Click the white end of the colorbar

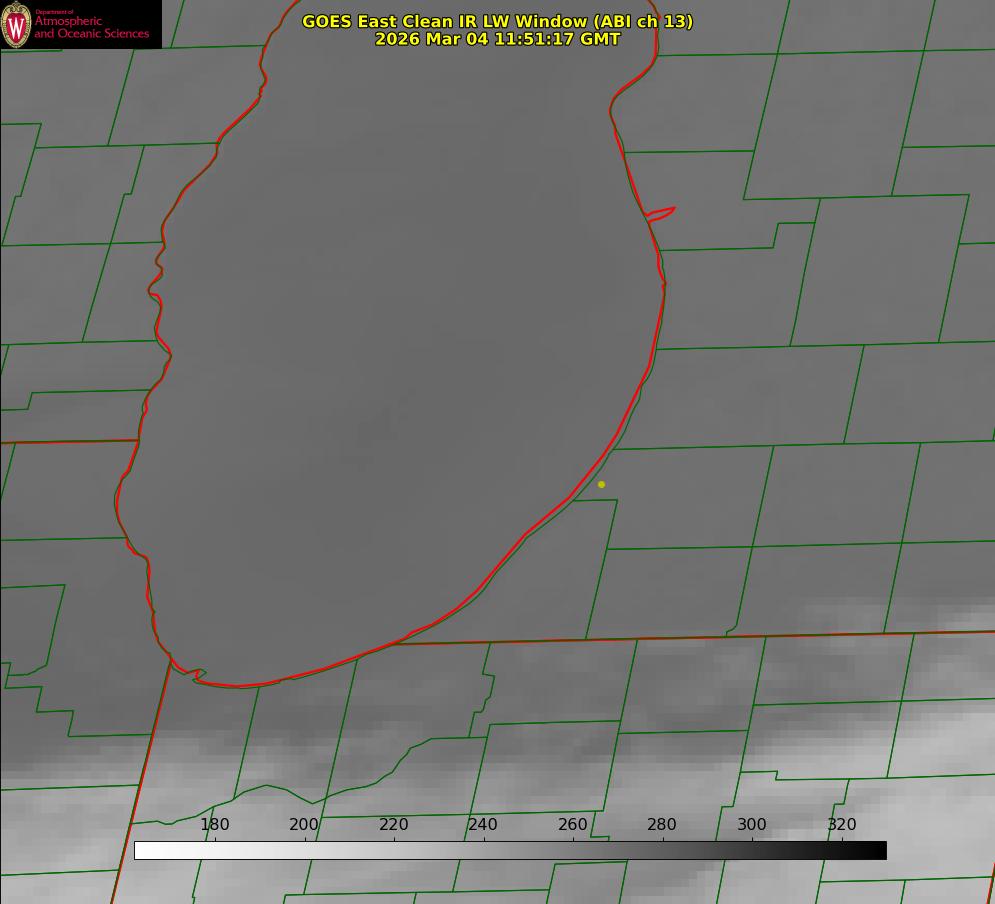140,850
